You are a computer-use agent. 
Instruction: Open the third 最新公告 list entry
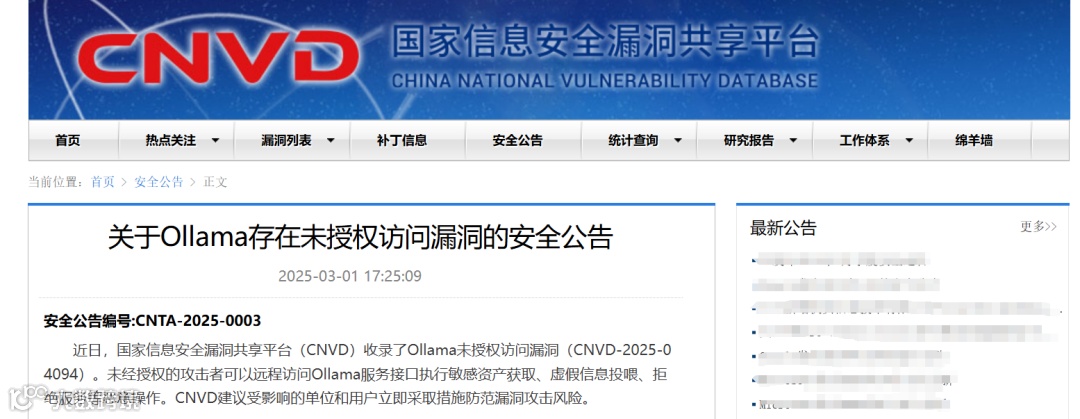[x=902, y=308]
